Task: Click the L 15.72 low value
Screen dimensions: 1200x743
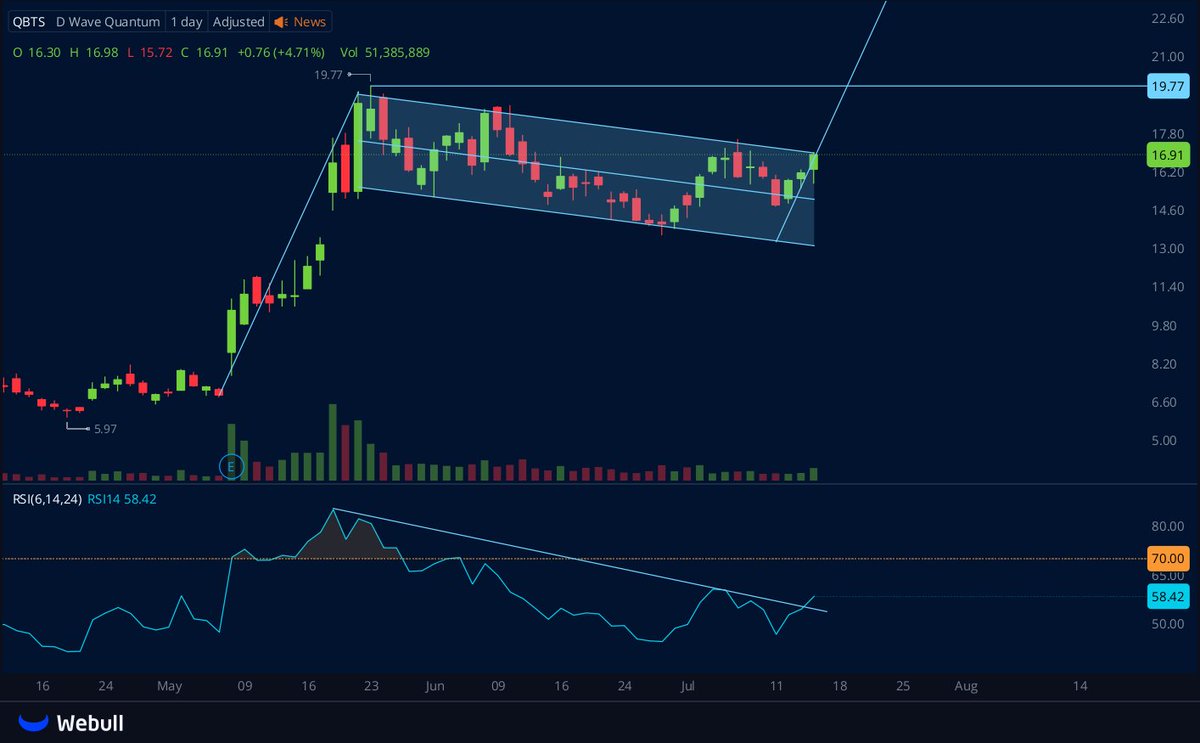Action: [x=148, y=52]
